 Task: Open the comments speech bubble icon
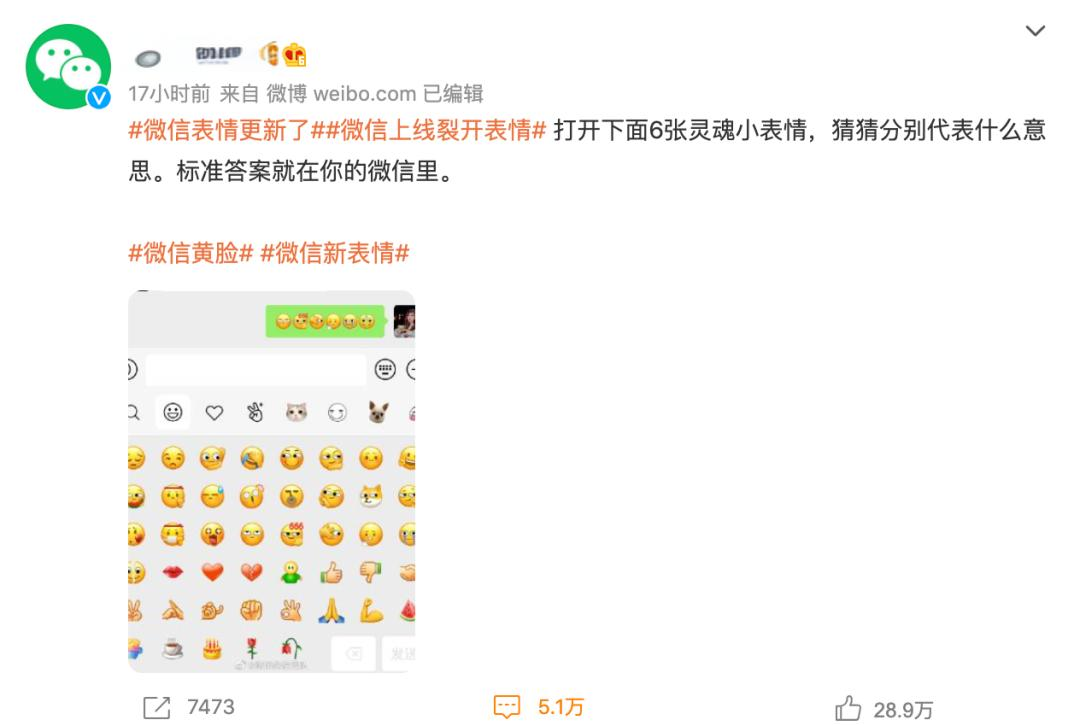pyautogui.click(x=507, y=706)
